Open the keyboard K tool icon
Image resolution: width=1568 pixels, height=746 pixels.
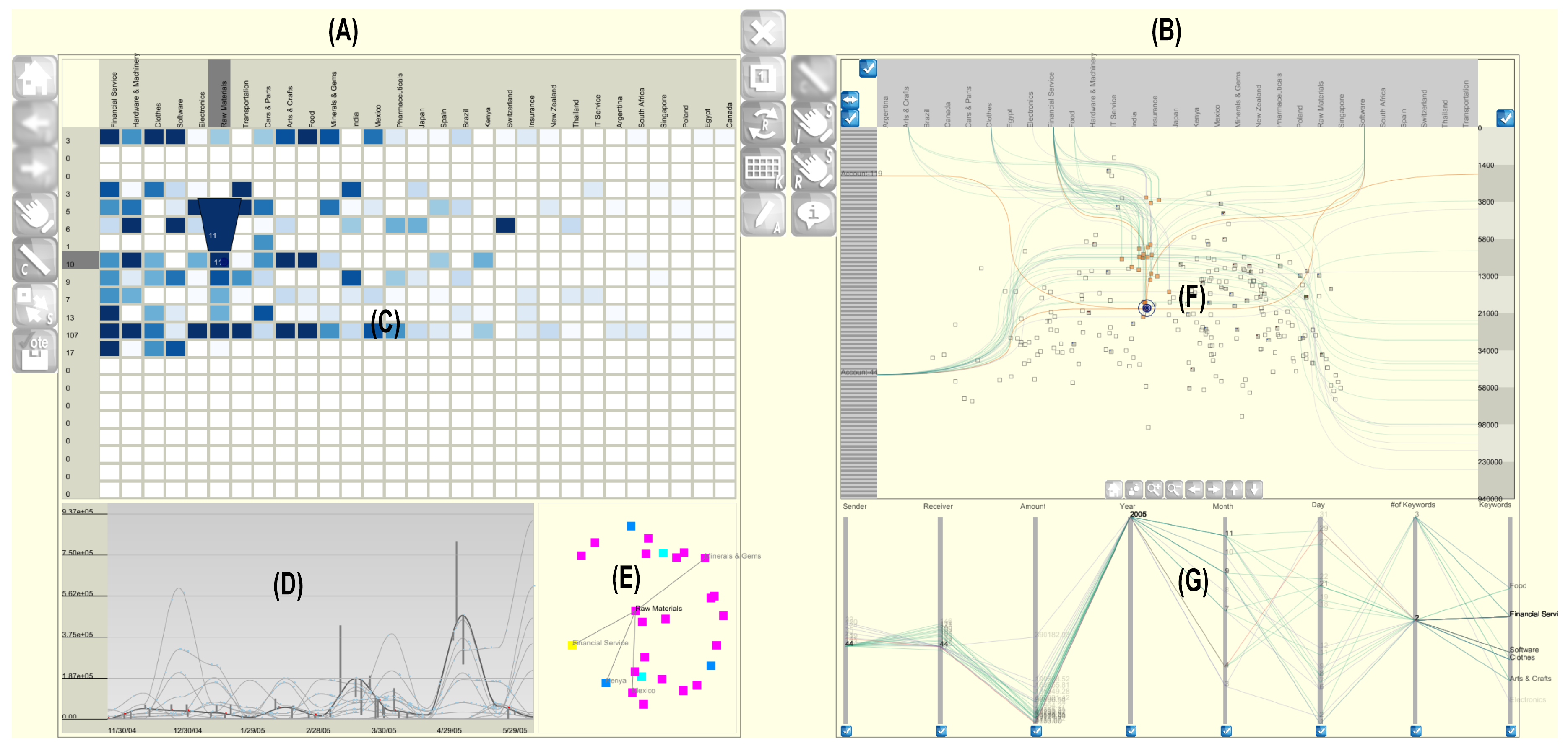[x=763, y=169]
